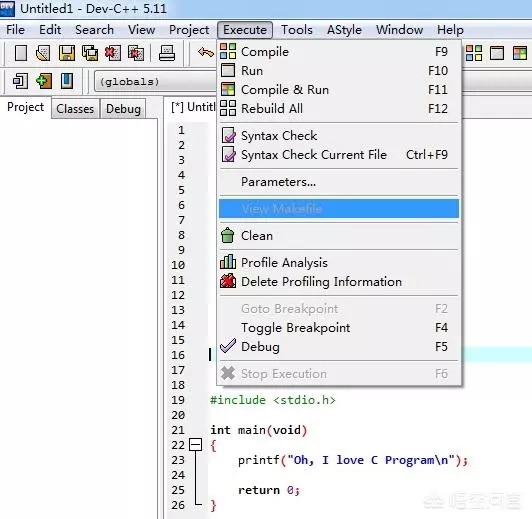Click the printf line in the code editor
Image resolution: width=532 pixels, height=519 pixels.
[x=353, y=460]
